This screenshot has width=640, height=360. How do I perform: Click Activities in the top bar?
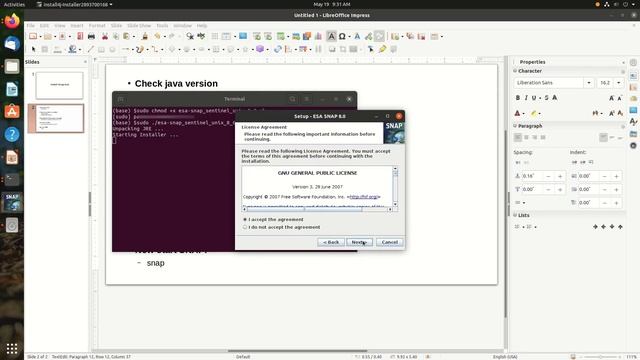(x=14, y=4)
